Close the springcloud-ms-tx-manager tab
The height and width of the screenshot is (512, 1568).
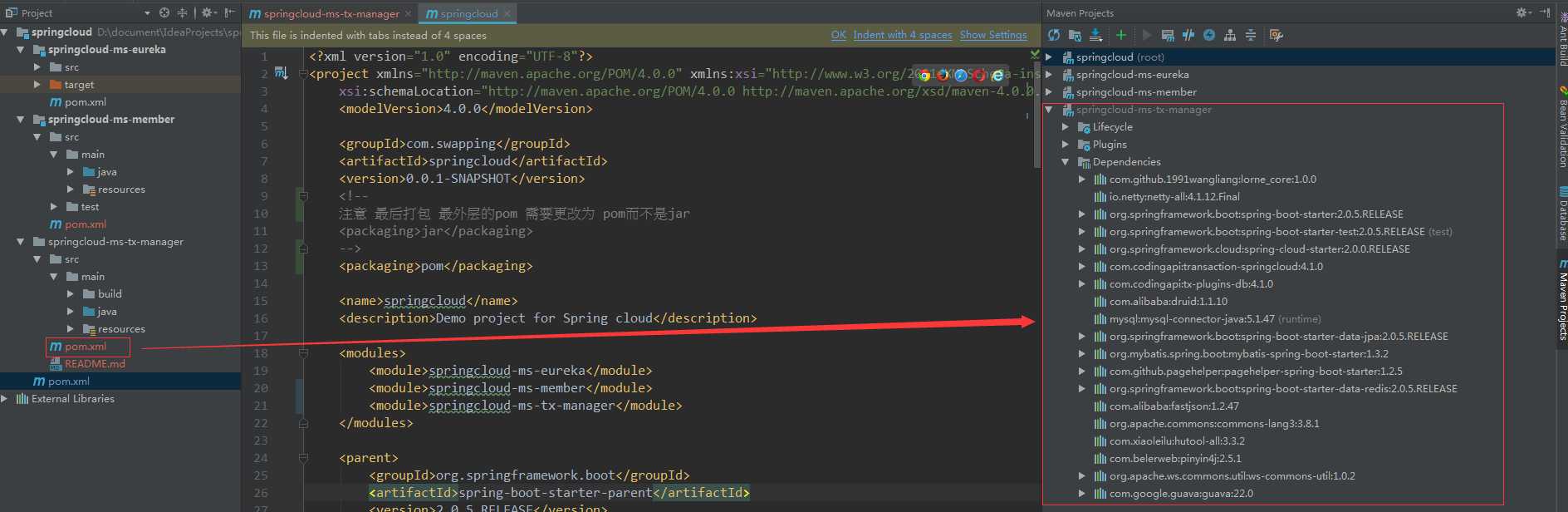click(408, 14)
